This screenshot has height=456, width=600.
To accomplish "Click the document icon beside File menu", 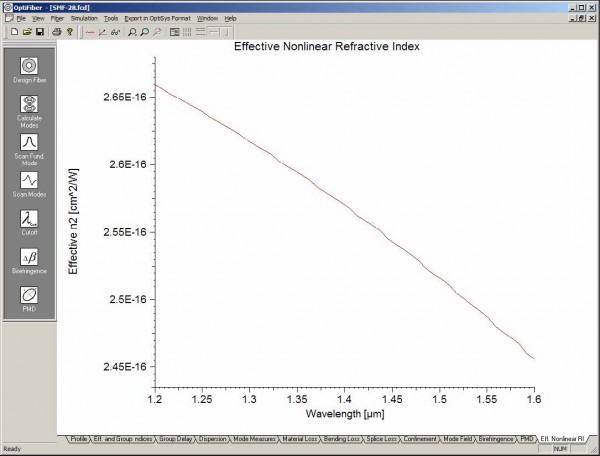I will pyautogui.click(x=9, y=18).
